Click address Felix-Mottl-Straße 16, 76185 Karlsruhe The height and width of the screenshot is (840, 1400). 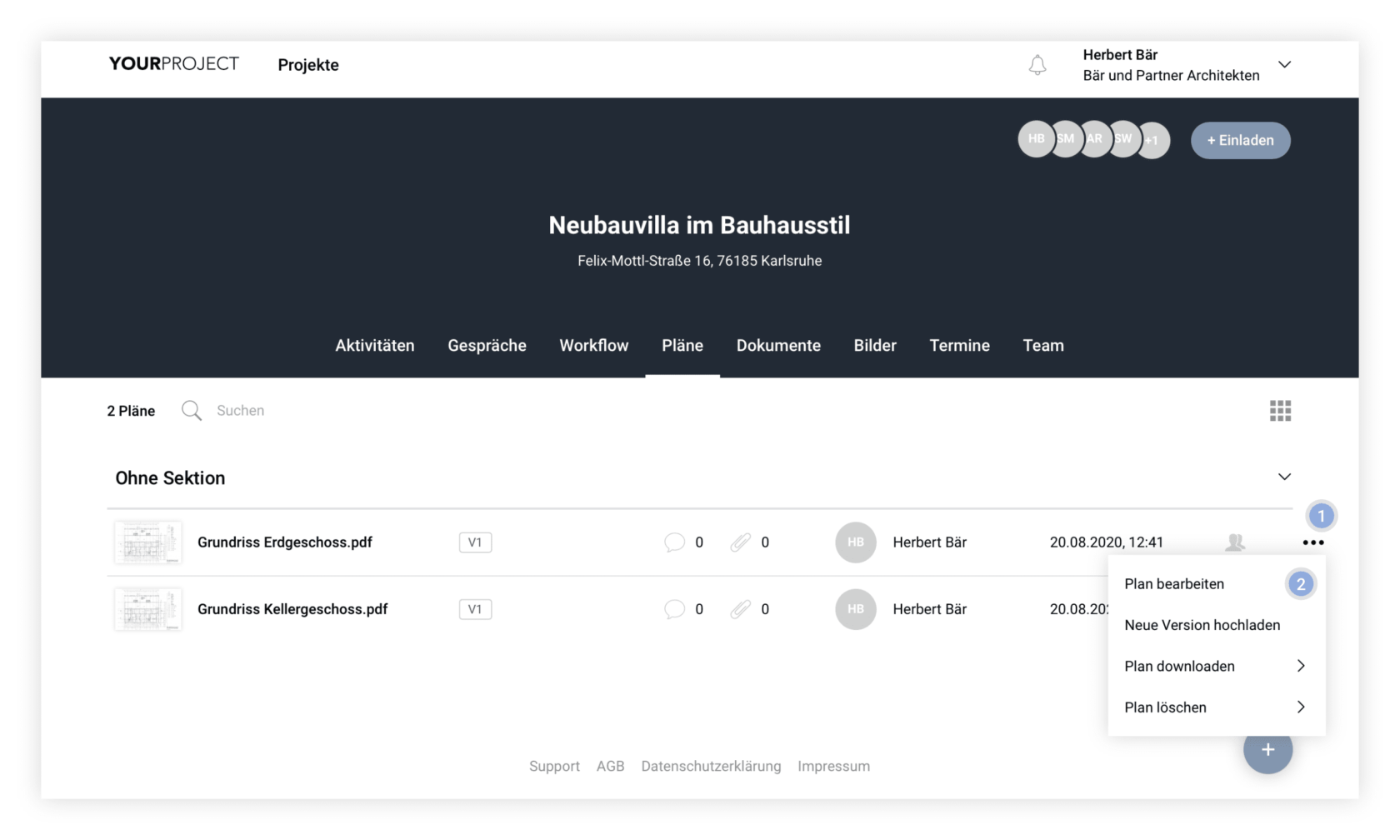pos(699,261)
